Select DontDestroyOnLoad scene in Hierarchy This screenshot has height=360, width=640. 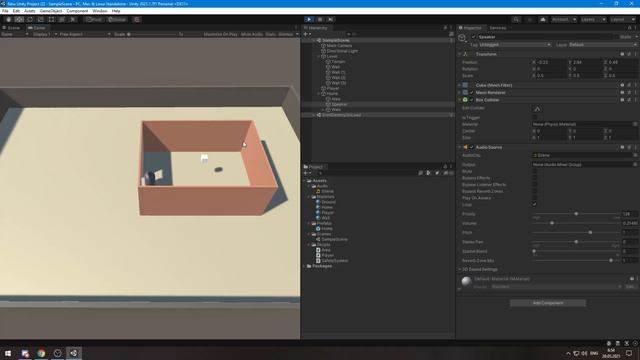341,115
